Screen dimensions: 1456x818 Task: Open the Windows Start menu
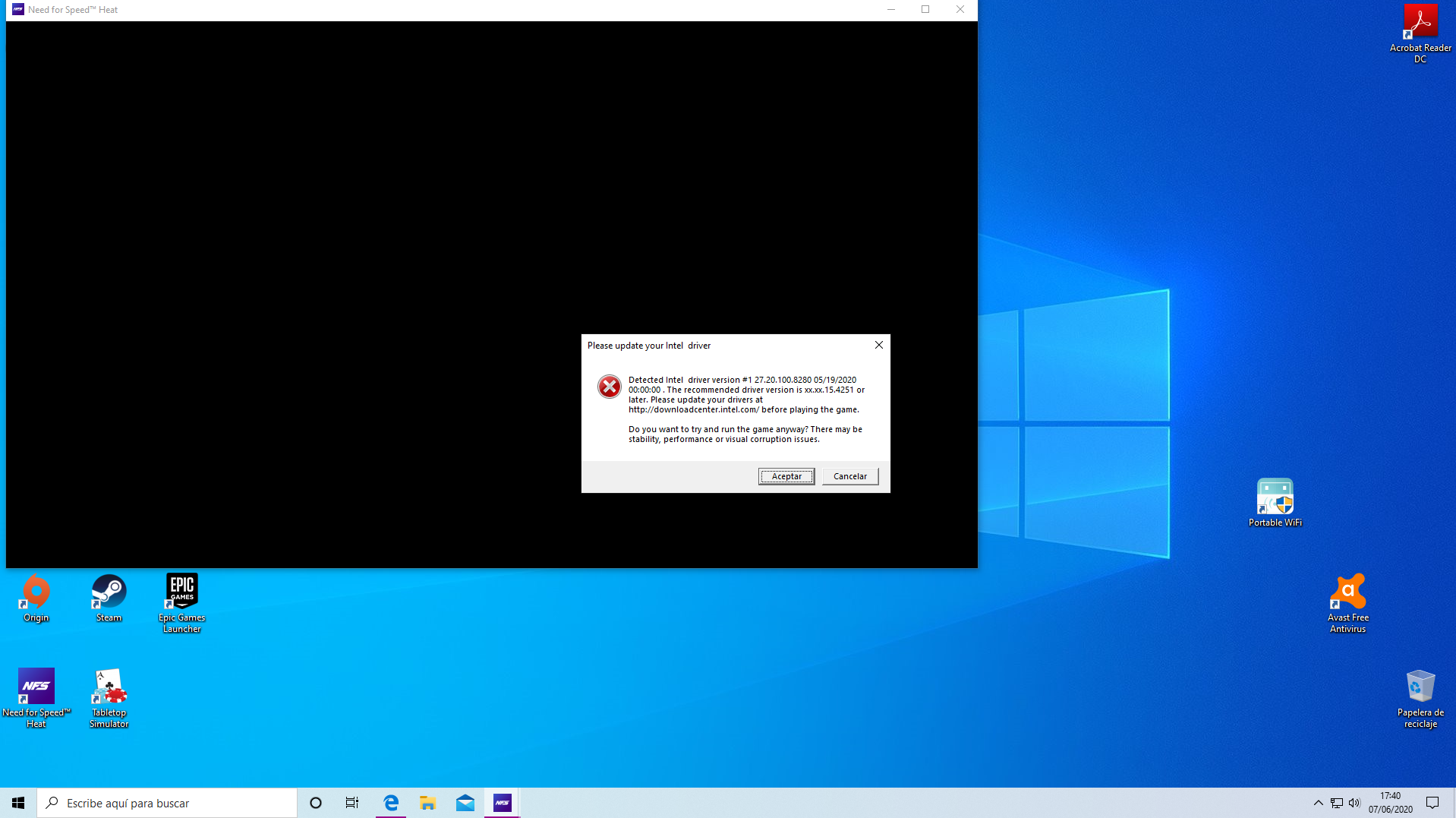18,803
